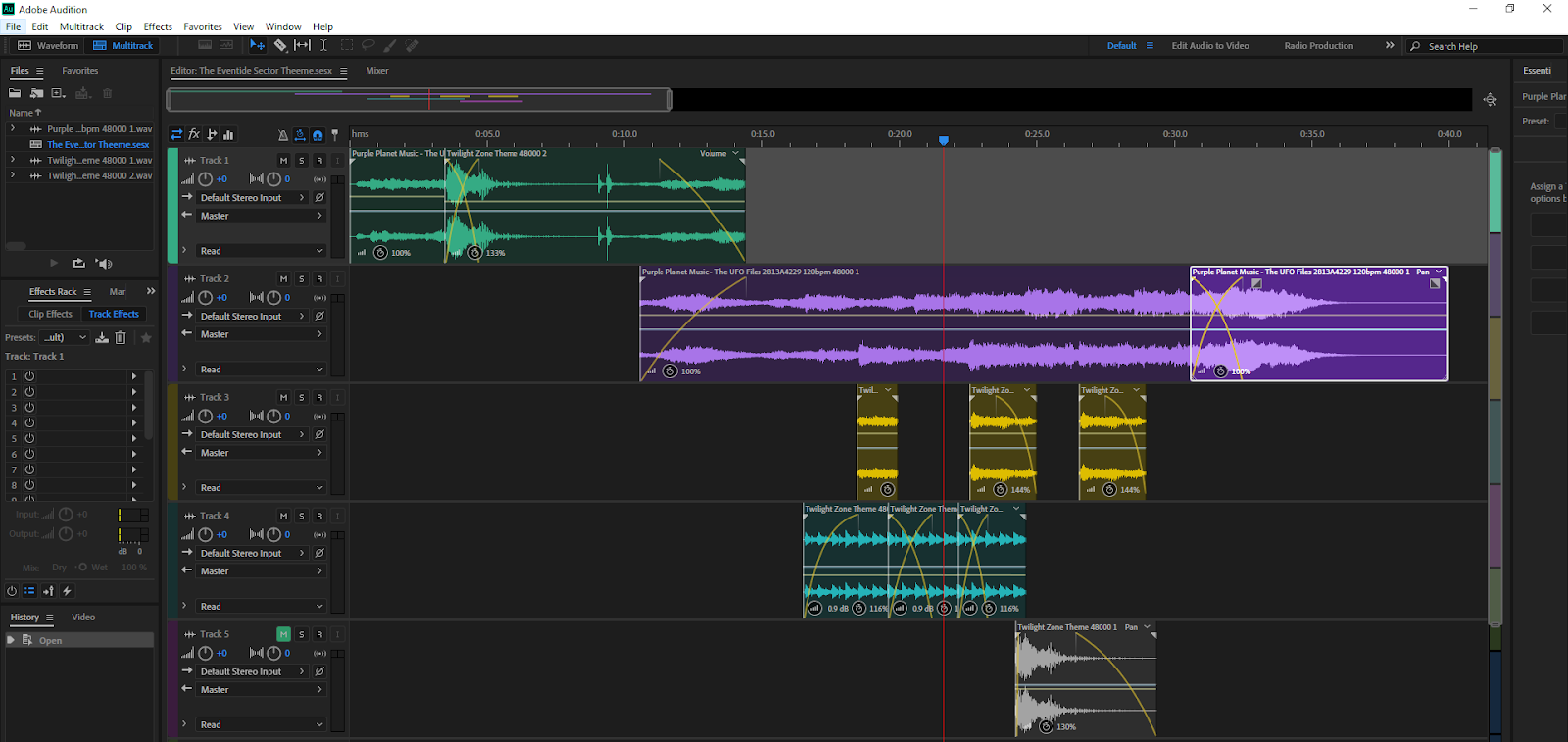
Task: Solo Track 4 with the S button
Action: 301,517
